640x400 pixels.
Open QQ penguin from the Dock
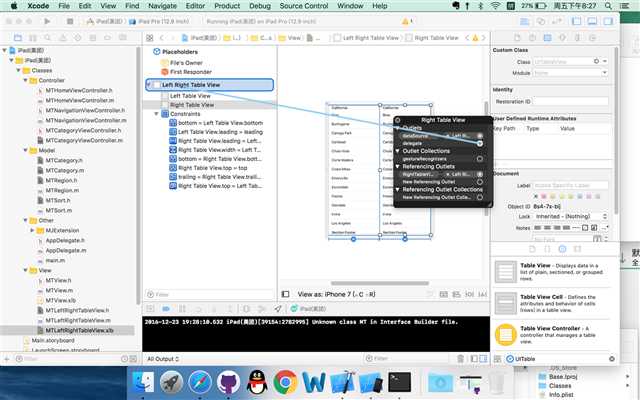(x=257, y=382)
